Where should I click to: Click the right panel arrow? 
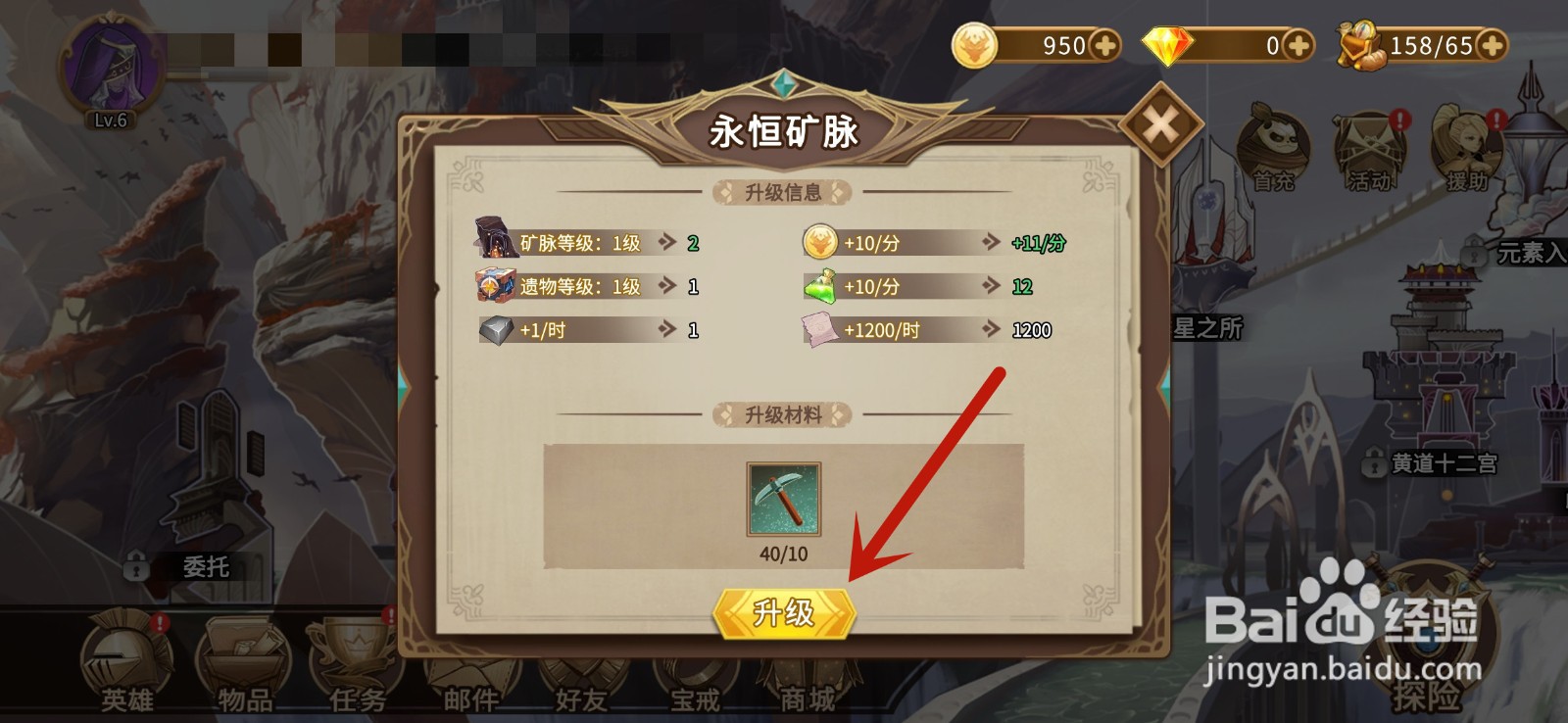coord(1164,384)
